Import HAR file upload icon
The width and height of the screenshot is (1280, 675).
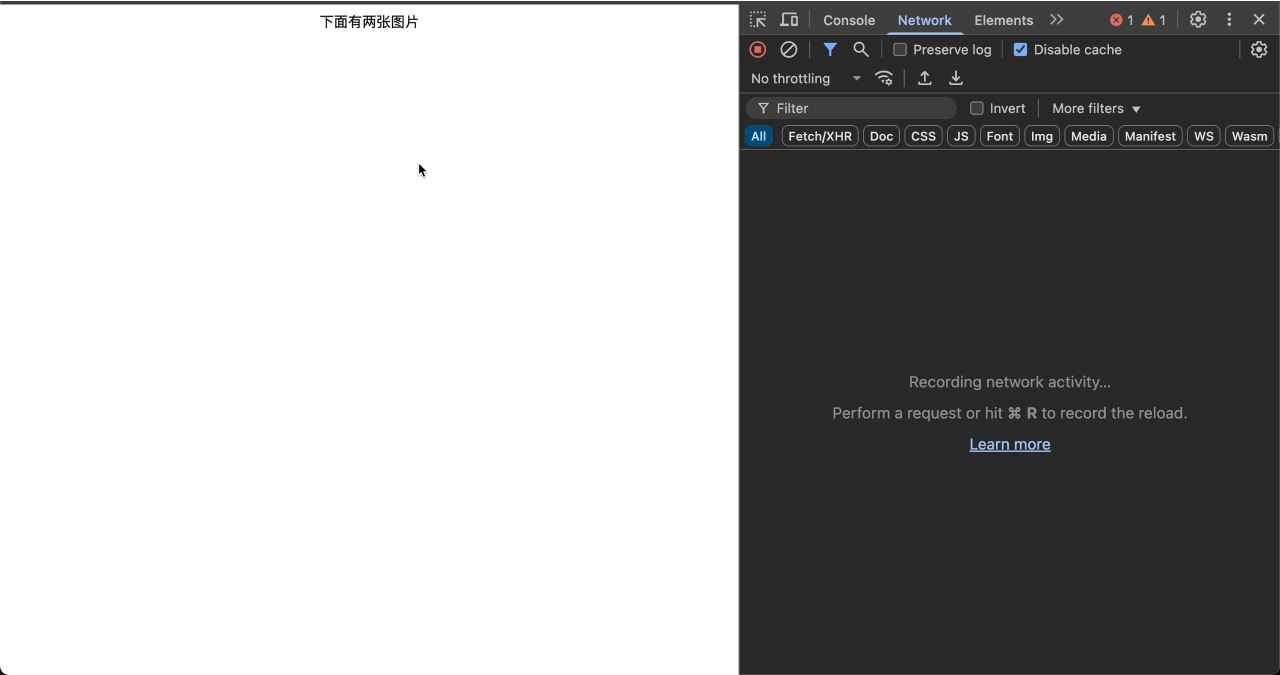pyautogui.click(x=925, y=78)
